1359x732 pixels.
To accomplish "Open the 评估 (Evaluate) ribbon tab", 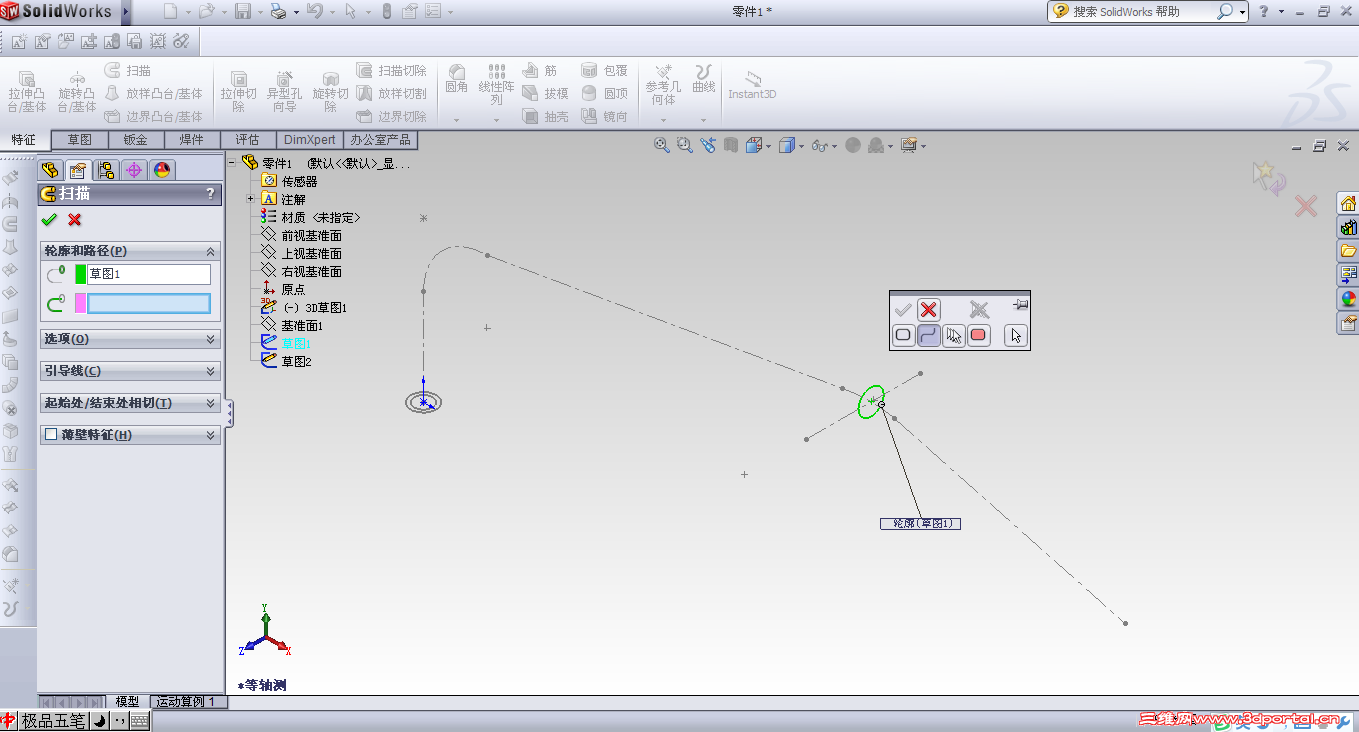I will (248, 139).
